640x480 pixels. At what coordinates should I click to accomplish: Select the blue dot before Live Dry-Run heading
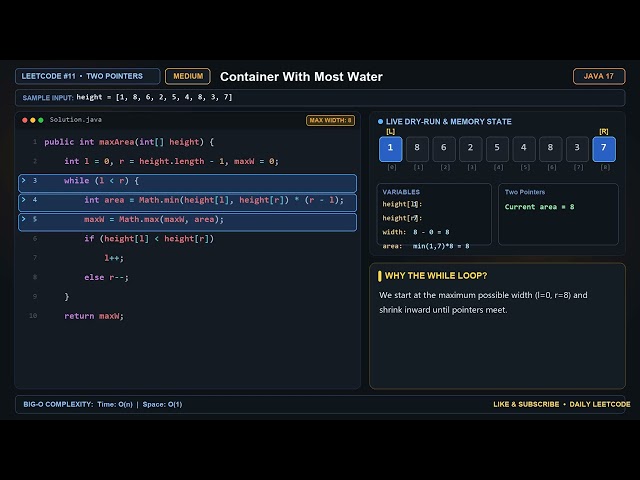[380, 122]
